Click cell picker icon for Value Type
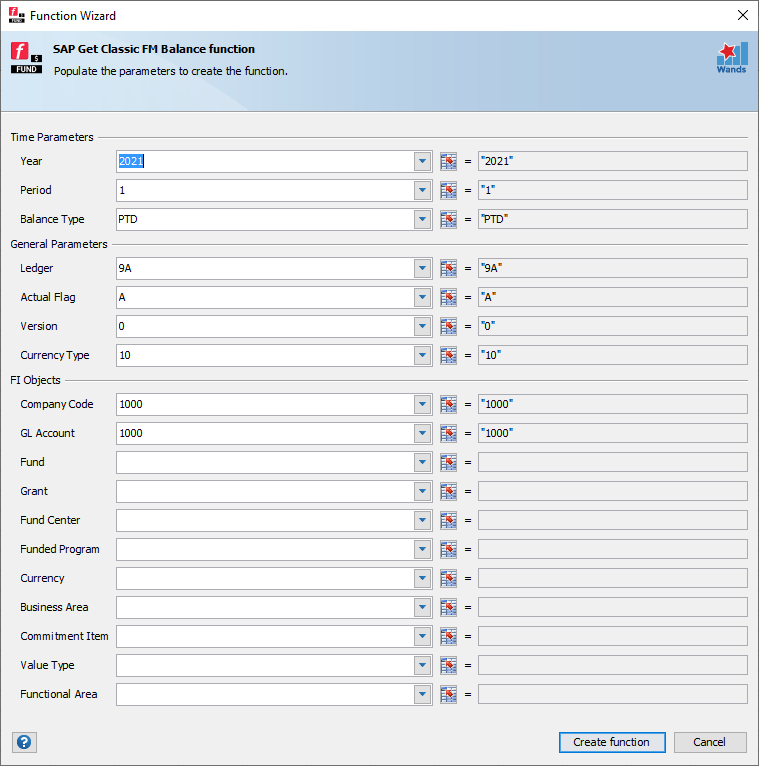This screenshot has height=766, width=759. 448,665
